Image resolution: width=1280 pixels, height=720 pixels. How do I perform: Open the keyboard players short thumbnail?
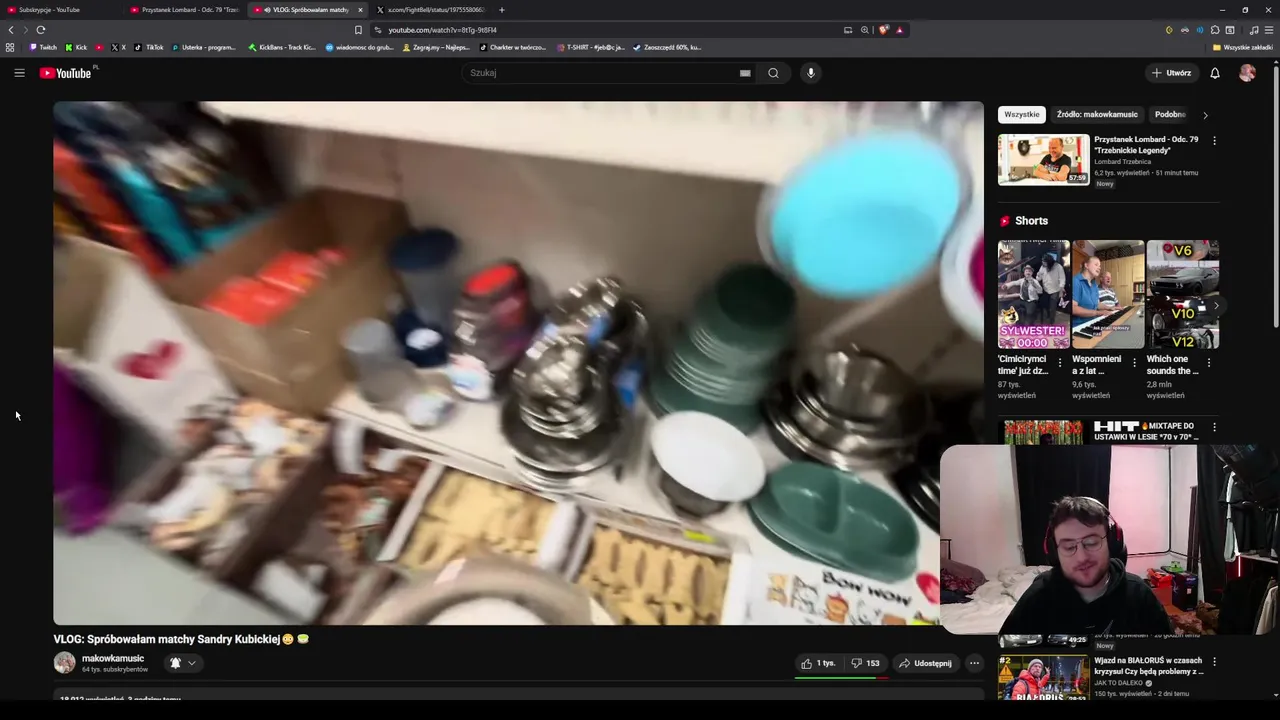pyautogui.click(x=1107, y=294)
